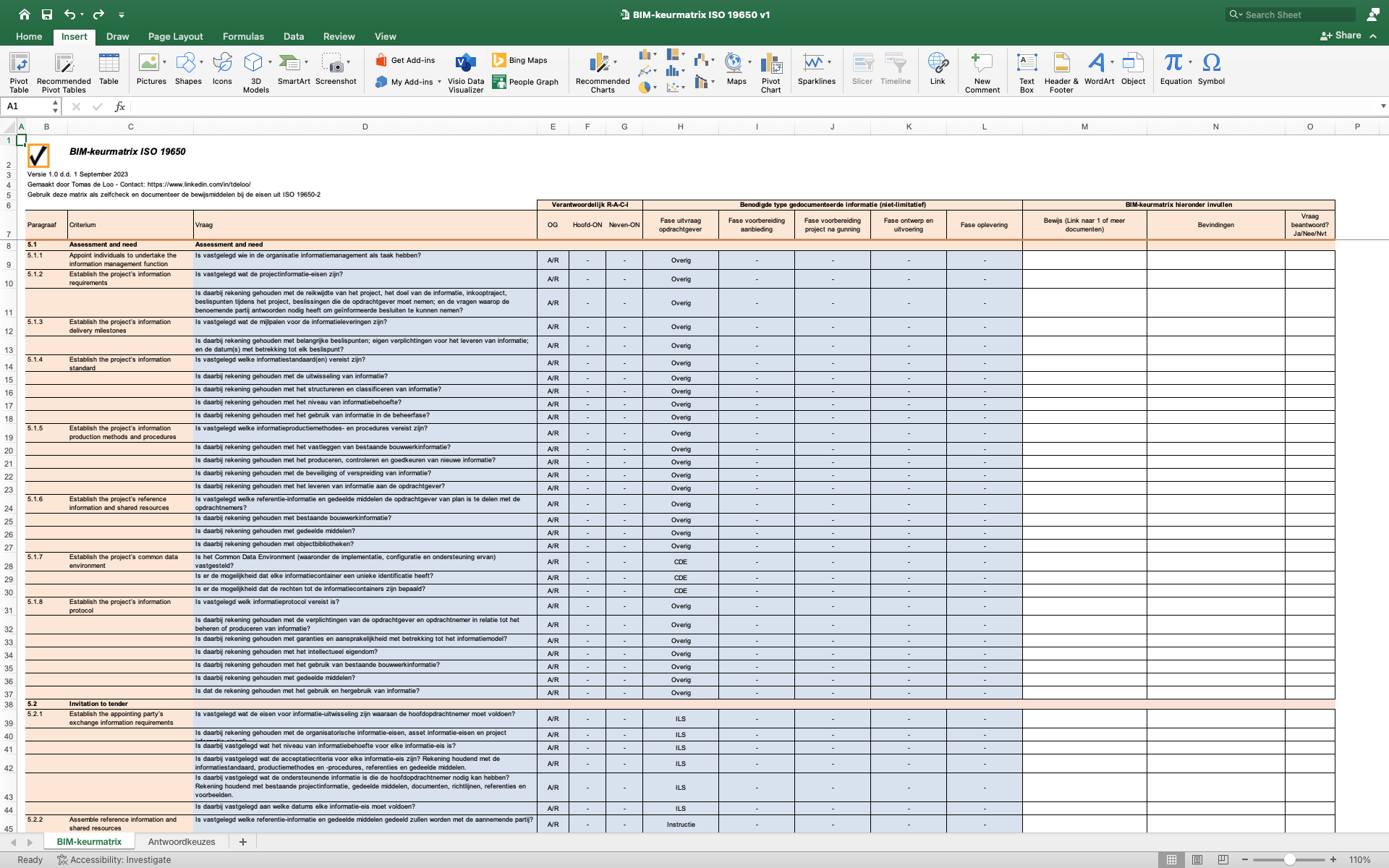Show Recommended Charts

pos(603,72)
